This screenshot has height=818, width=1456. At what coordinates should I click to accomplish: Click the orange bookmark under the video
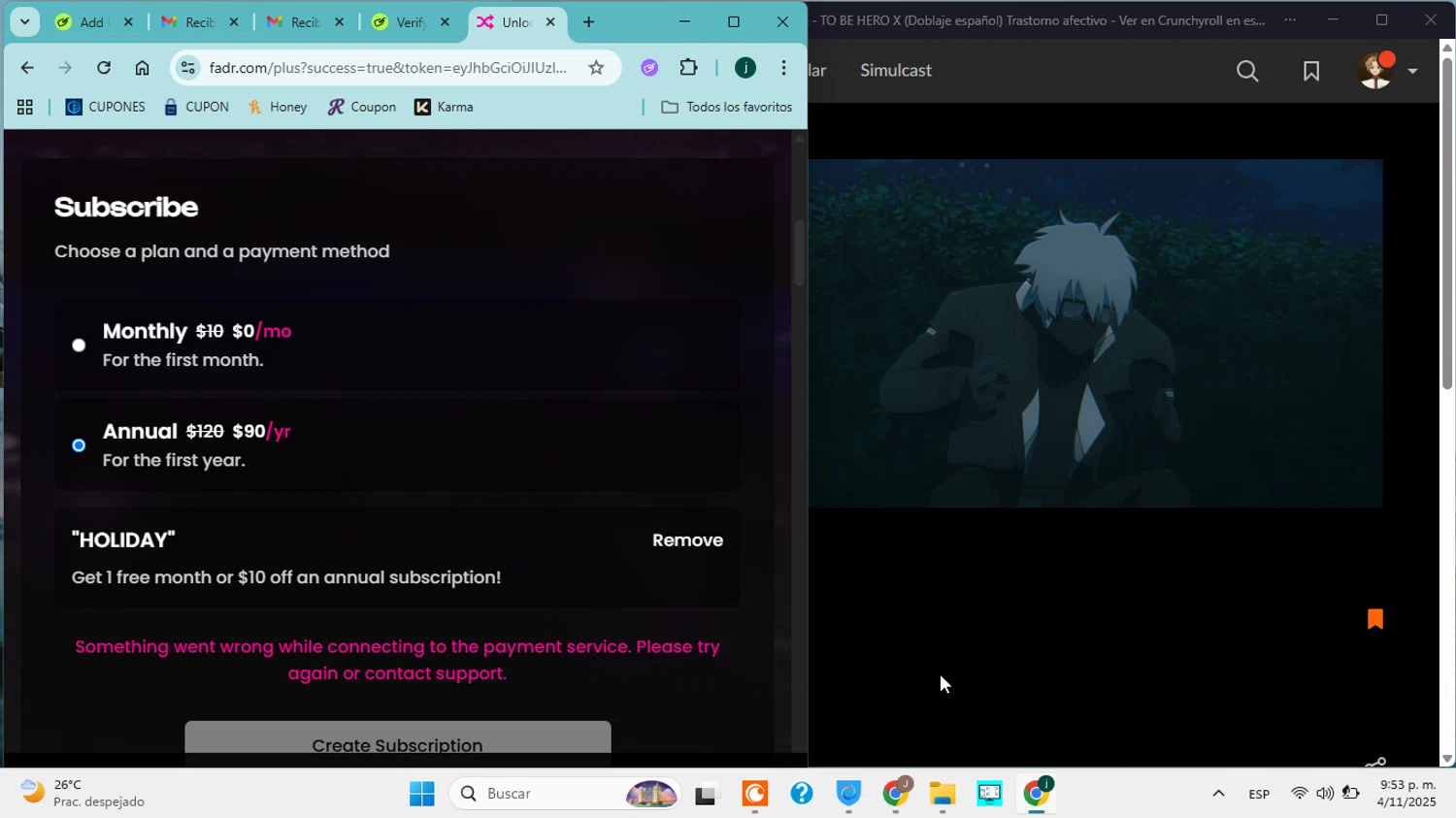pyautogui.click(x=1374, y=619)
